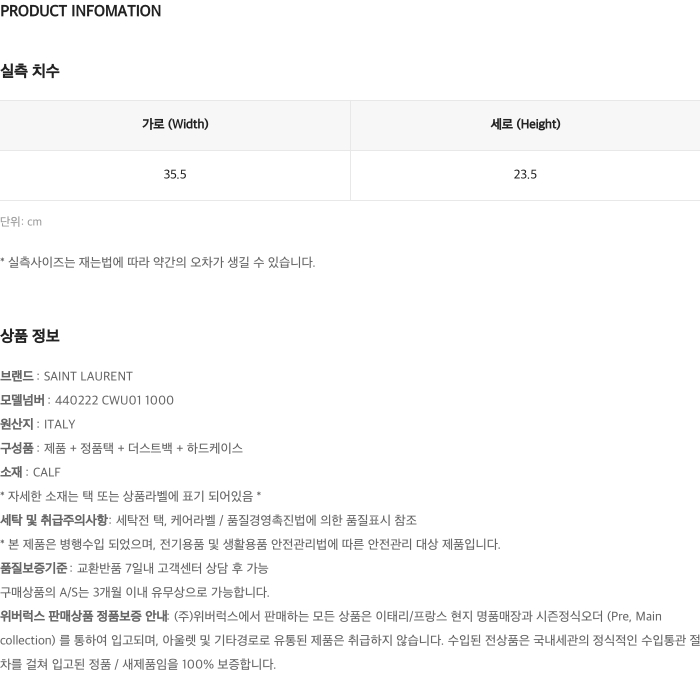Click the 병행수입 safety management notice line

(x=250, y=544)
